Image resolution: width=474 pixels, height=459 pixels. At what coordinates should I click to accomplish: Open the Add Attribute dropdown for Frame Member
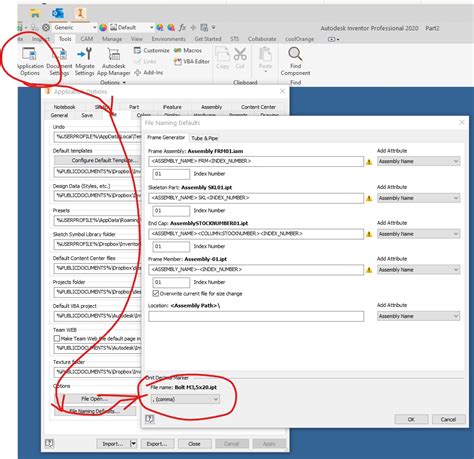pos(418,270)
